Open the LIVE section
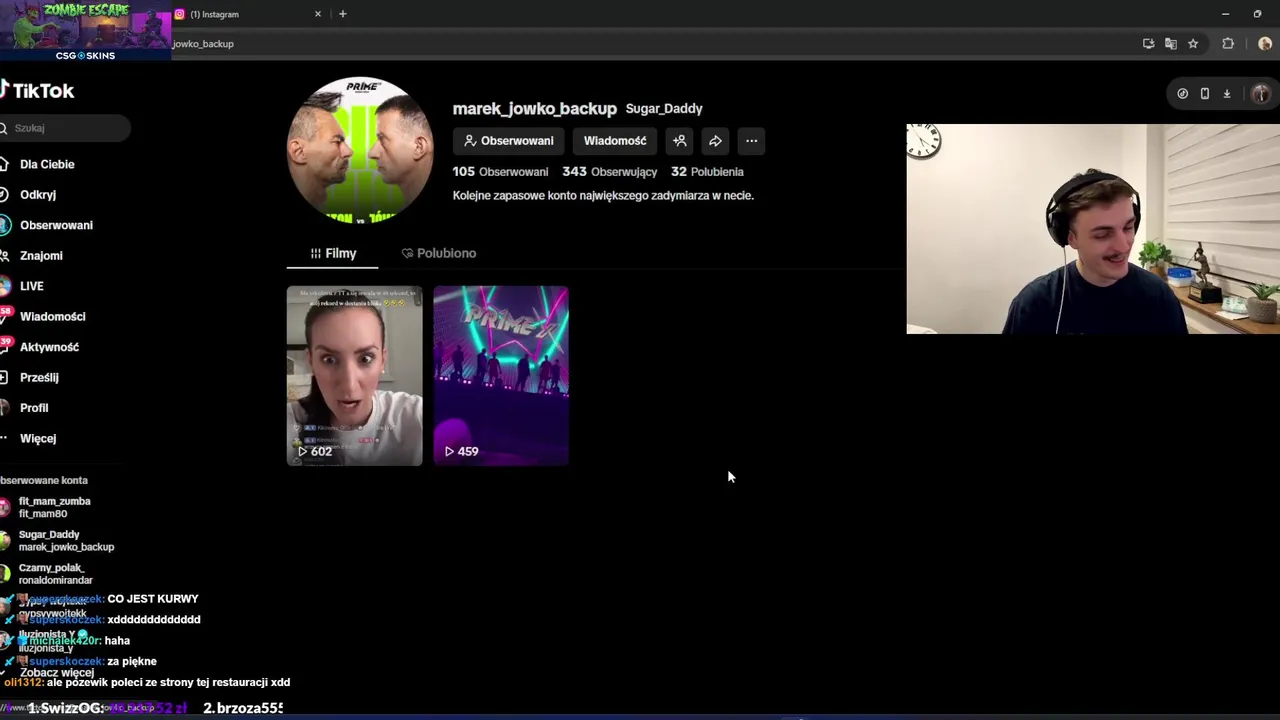The image size is (1280, 720). (32, 286)
